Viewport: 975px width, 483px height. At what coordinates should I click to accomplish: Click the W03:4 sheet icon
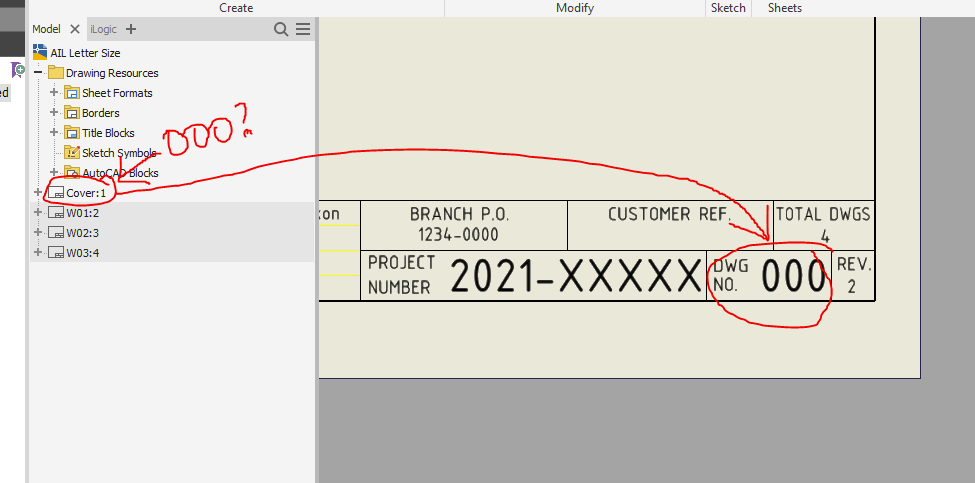57,253
